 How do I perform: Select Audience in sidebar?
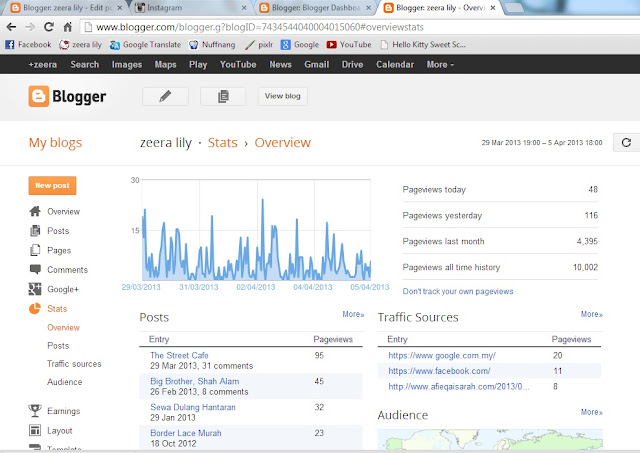click(64, 382)
